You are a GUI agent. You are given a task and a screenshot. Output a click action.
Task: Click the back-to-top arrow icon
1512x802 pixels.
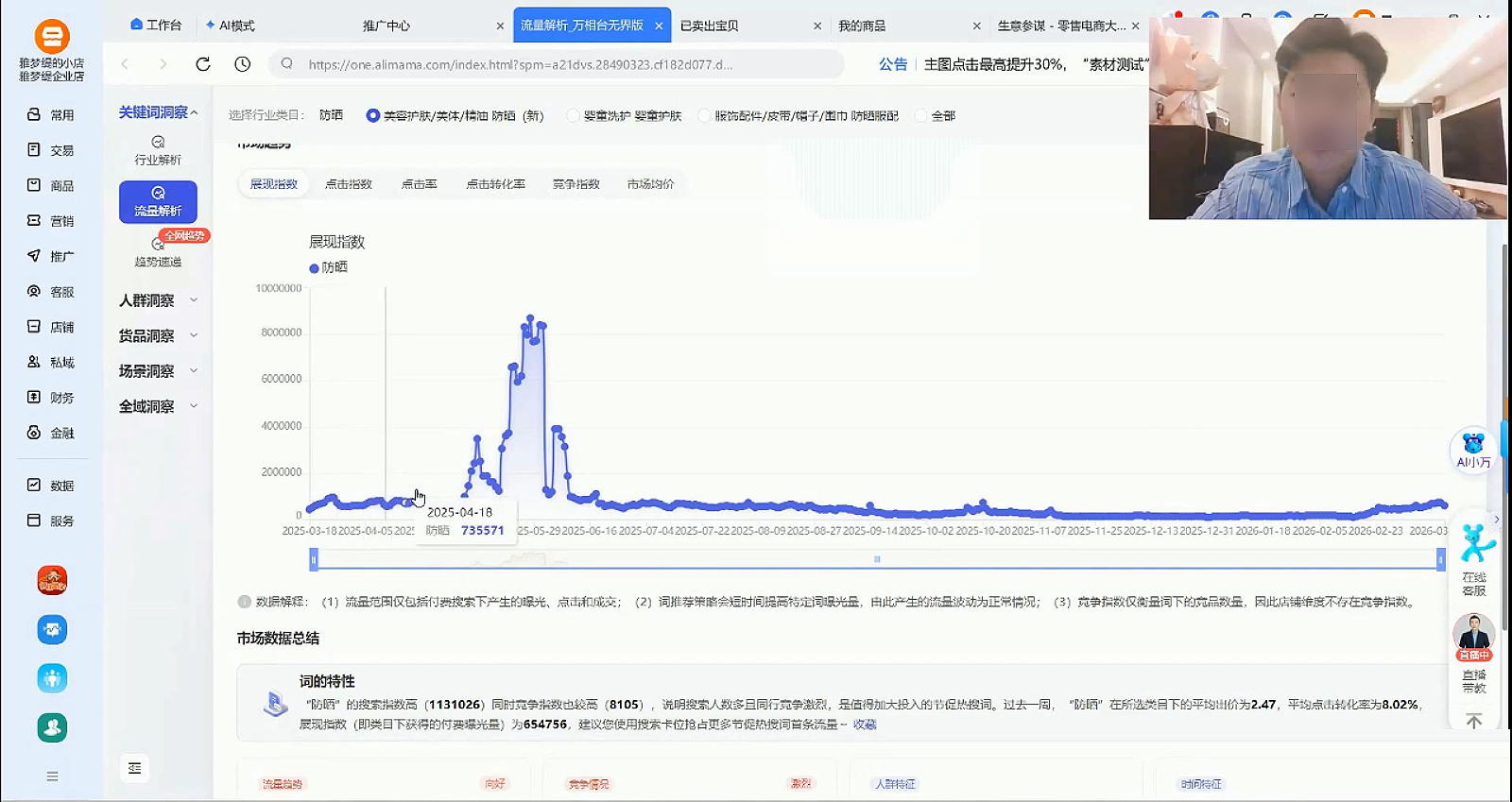[x=1473, y=722]
